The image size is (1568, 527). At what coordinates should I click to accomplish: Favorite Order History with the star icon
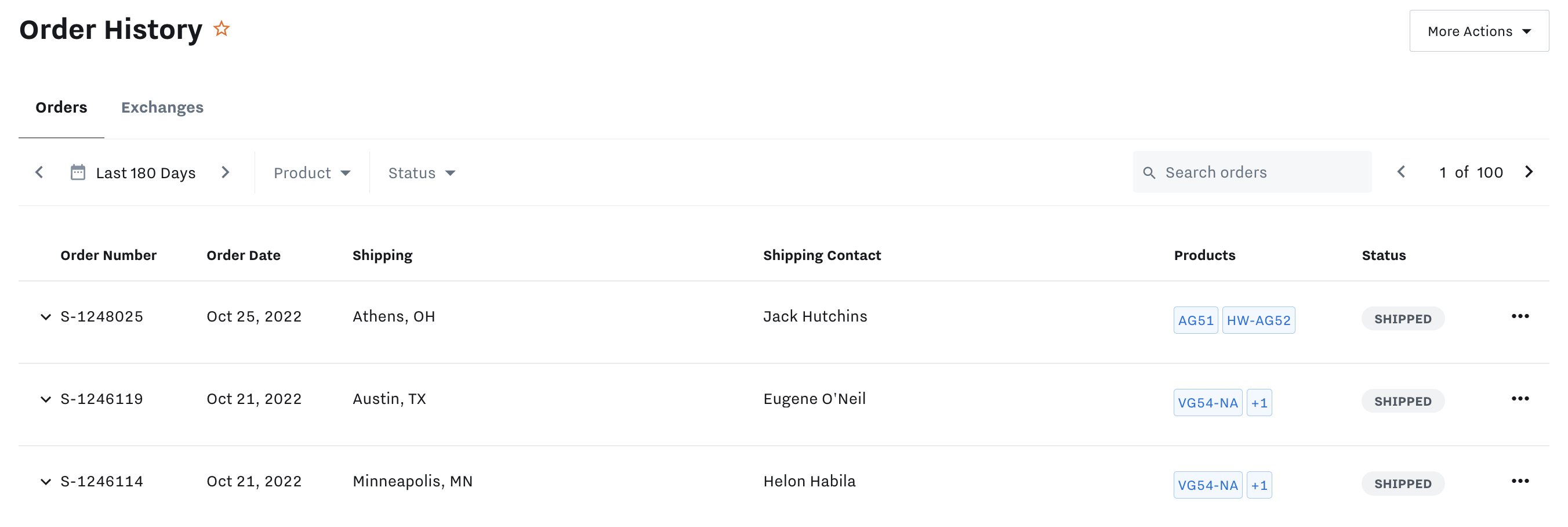[x=221, y=28]
